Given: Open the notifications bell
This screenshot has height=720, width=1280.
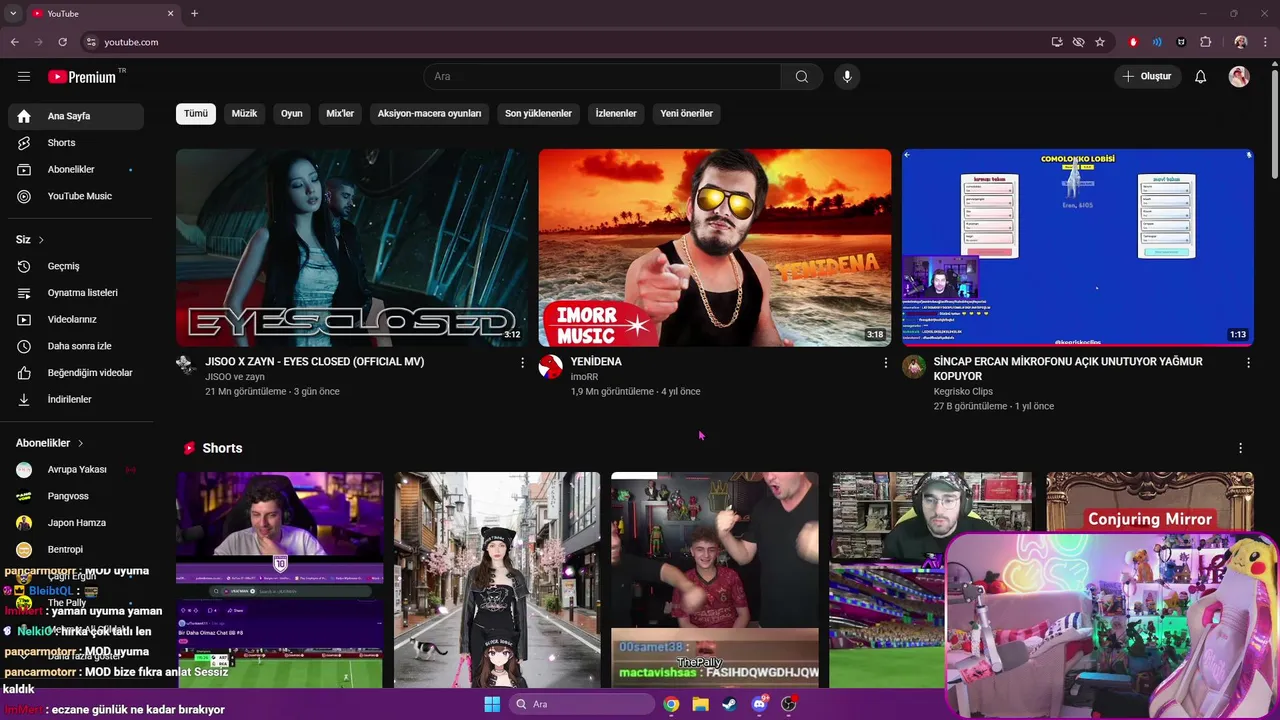Looking at the screenshot, I should coord(1200,77).
